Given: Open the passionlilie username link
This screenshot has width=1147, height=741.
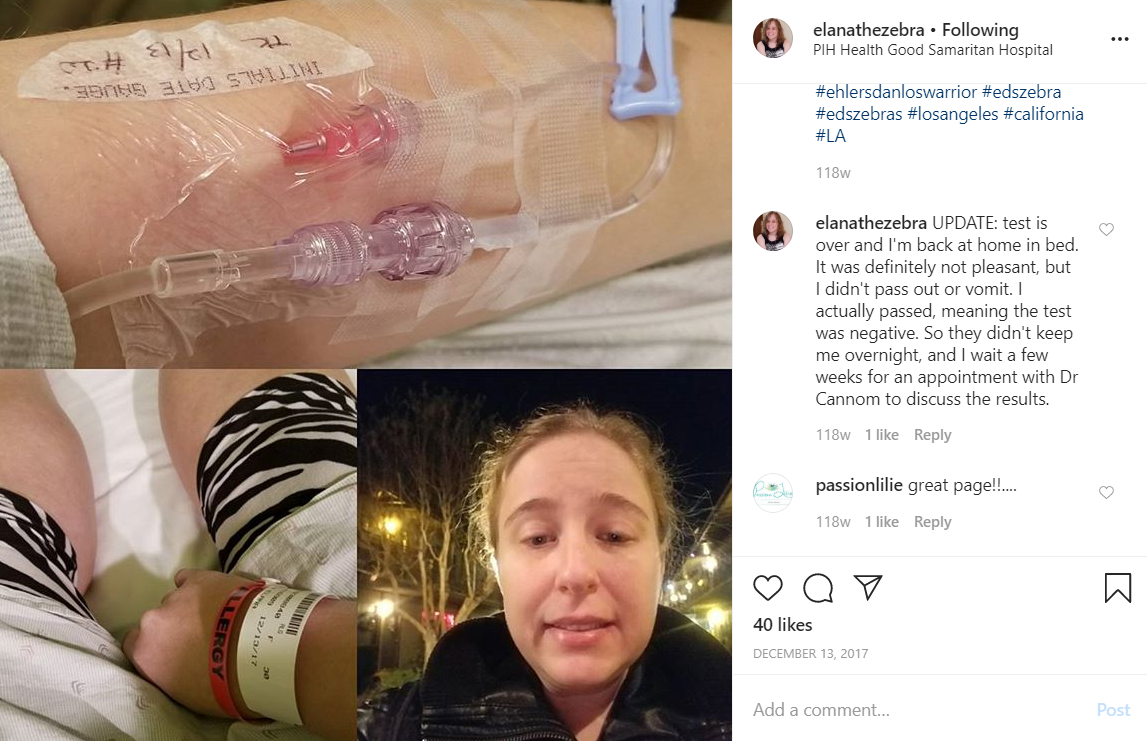Looking at the screenshot, I should point(859,485).
